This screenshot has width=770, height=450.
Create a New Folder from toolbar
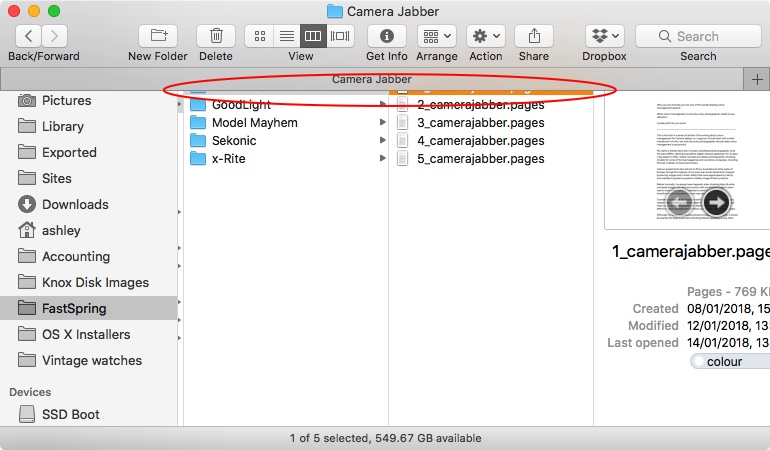[158, 36]
